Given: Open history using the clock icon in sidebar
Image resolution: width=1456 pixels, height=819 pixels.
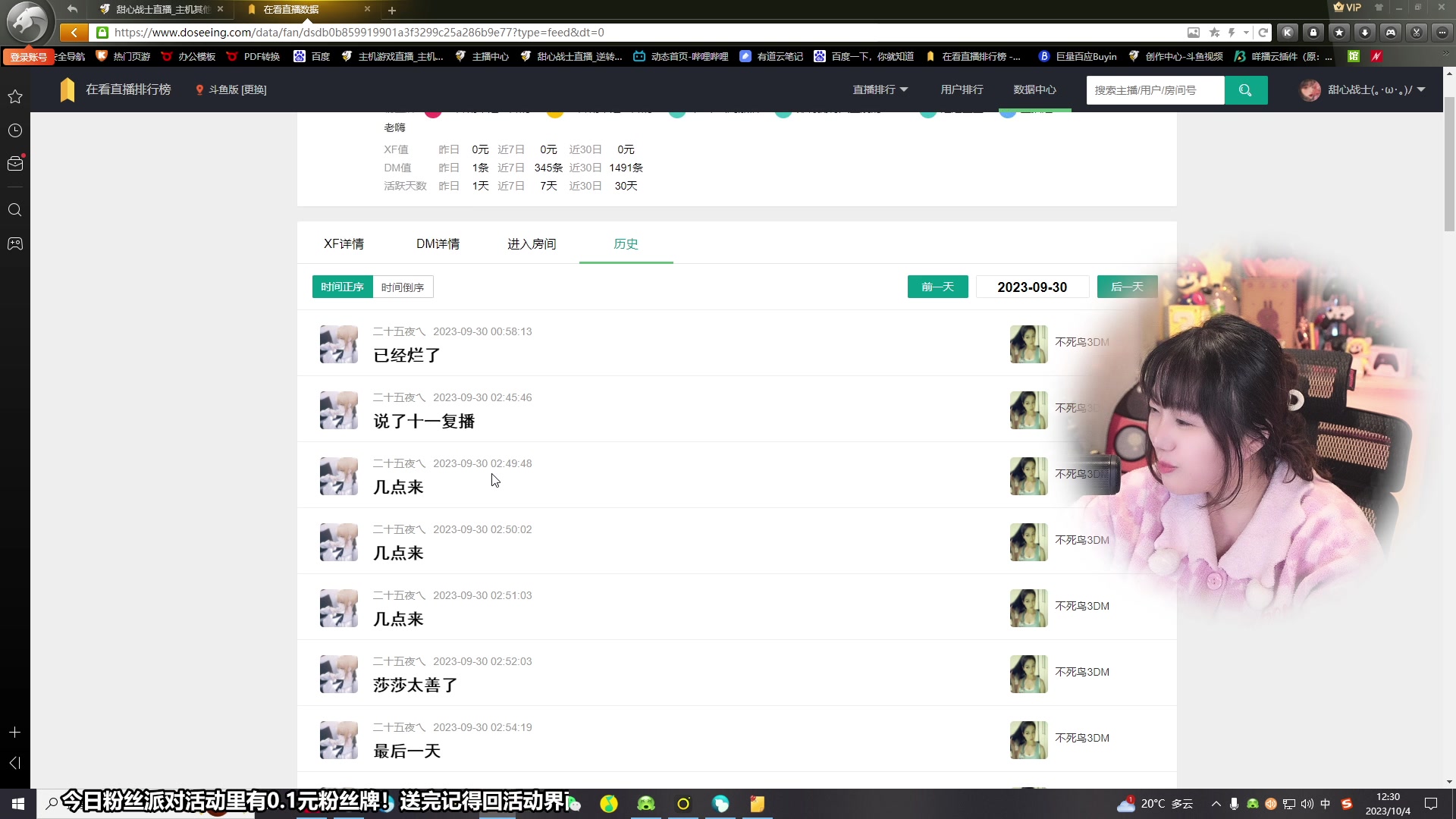Looking at the screenshot, I should (15, 130).
